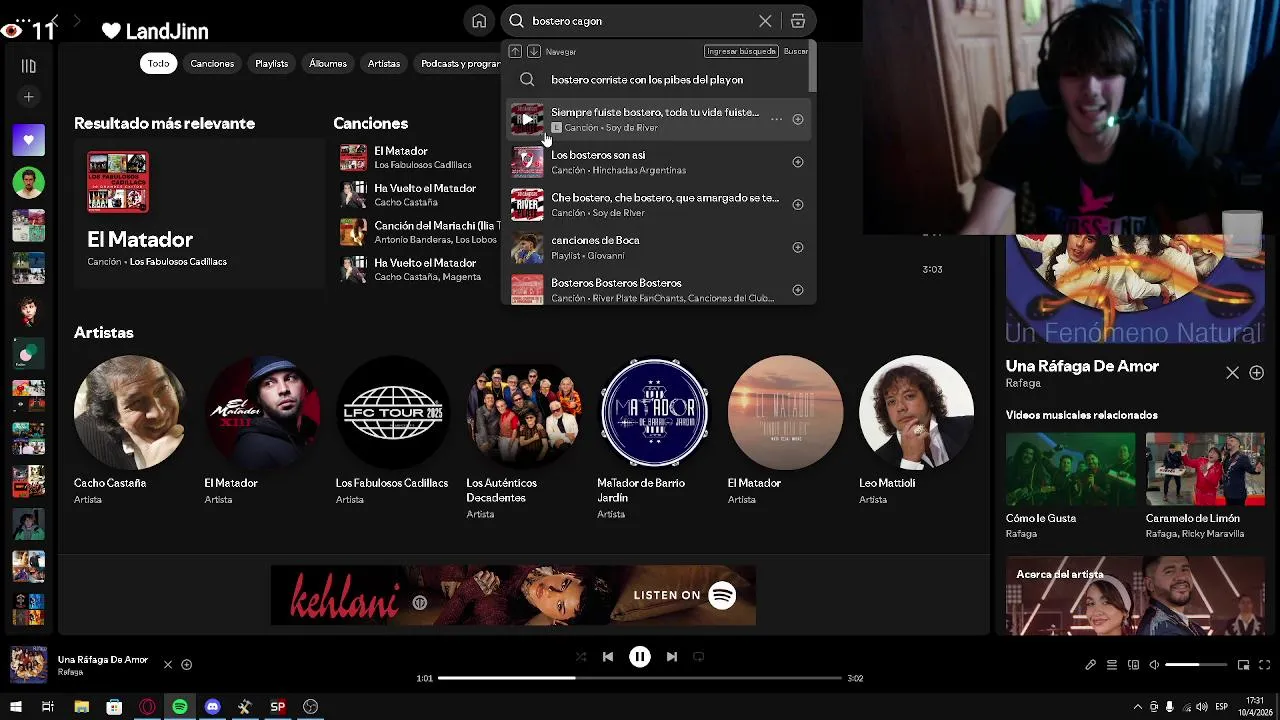
Task: Select the 'Playlists' filter chip
Action: pos(271,63)
